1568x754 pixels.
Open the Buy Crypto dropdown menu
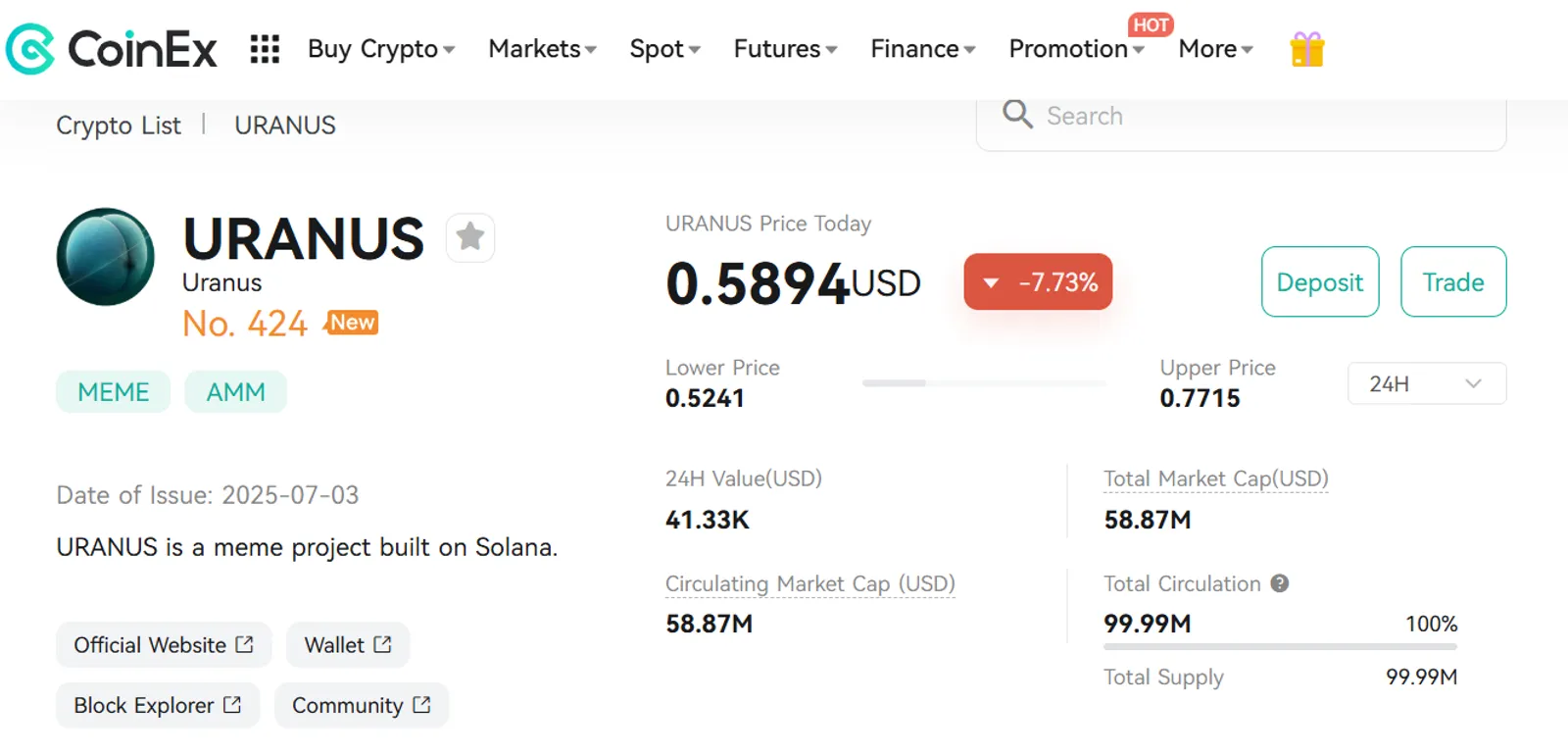(381, 49)
